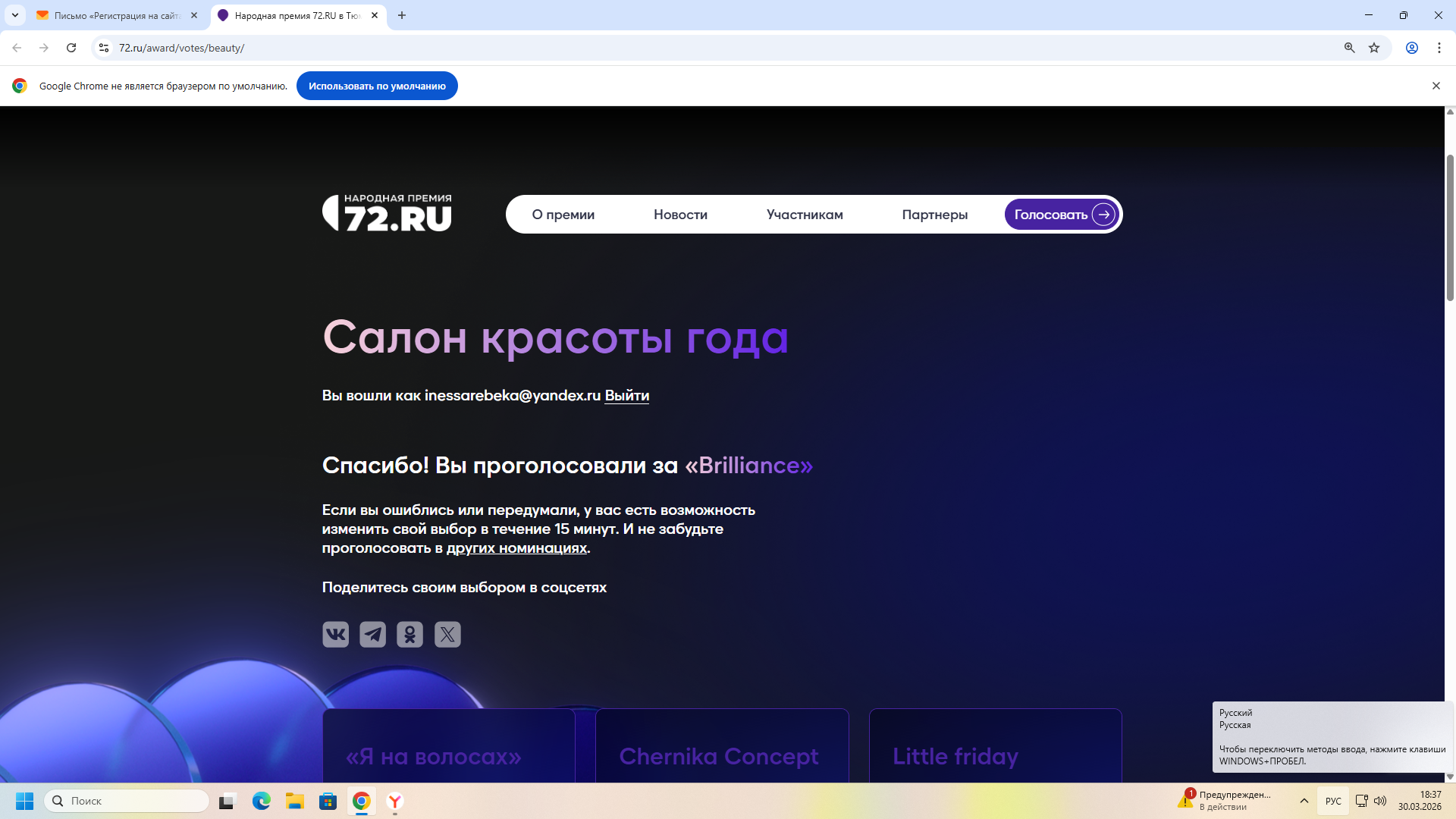Open Yandex browser from taskbar
Viewport: 1456px width, 819px height.
click(x=395, y=801)
